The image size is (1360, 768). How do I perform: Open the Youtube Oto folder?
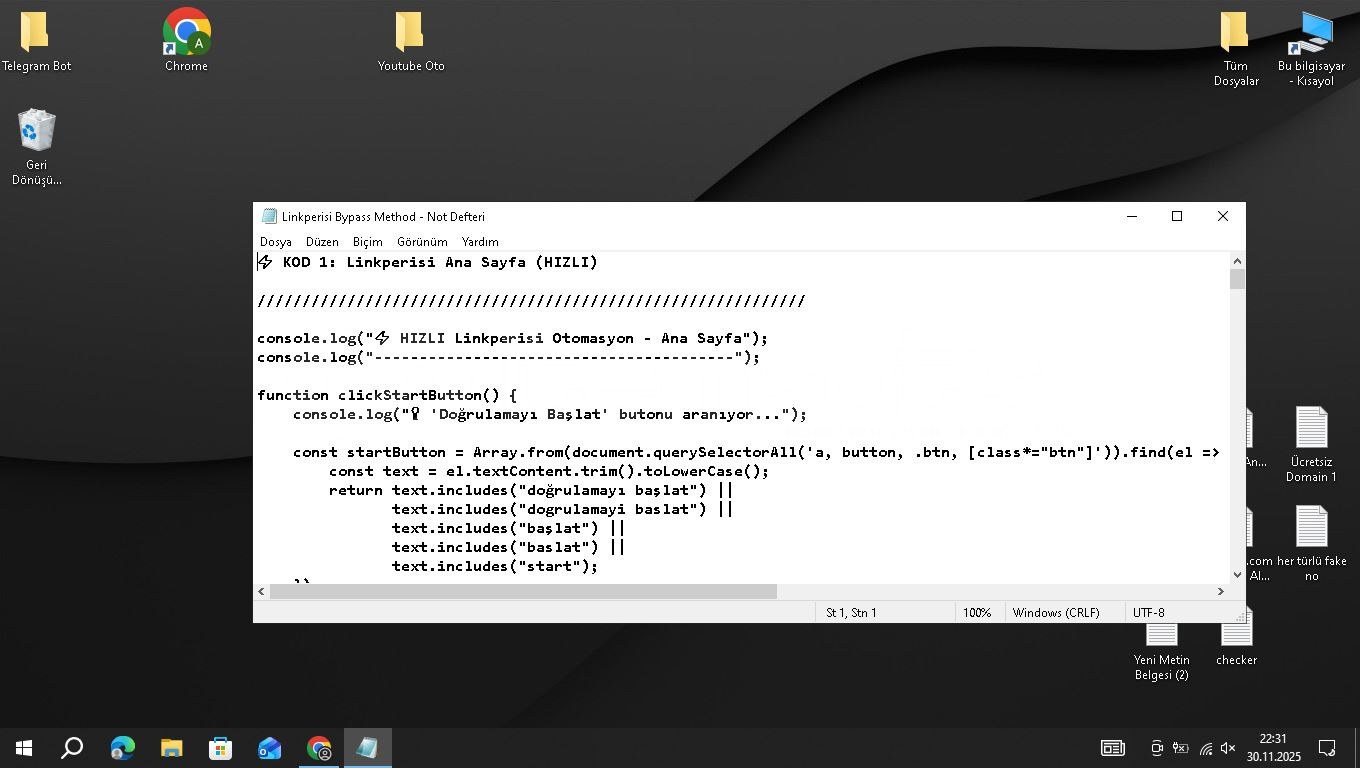click(410, 35)
